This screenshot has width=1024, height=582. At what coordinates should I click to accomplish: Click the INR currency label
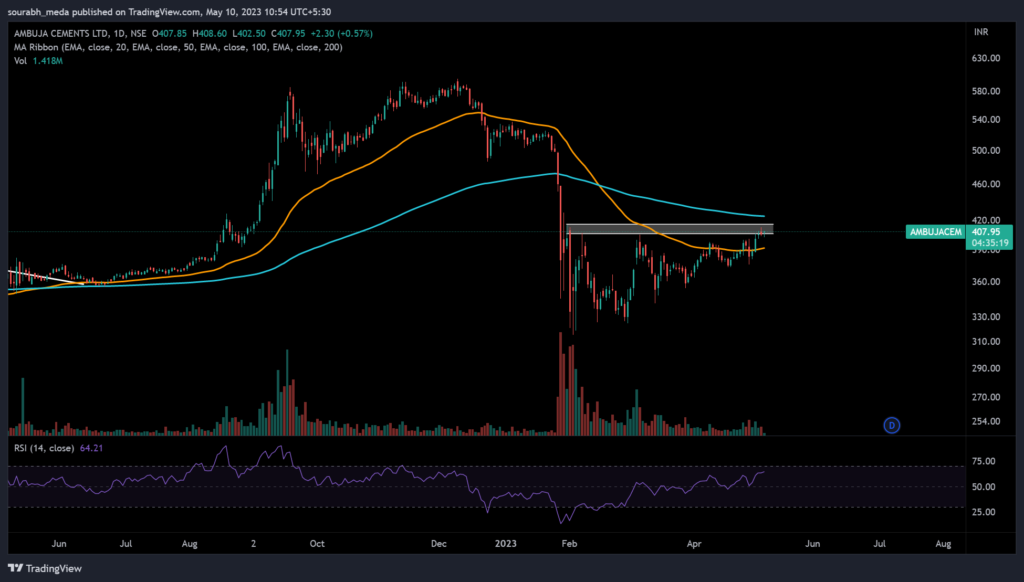coord(981,32)
